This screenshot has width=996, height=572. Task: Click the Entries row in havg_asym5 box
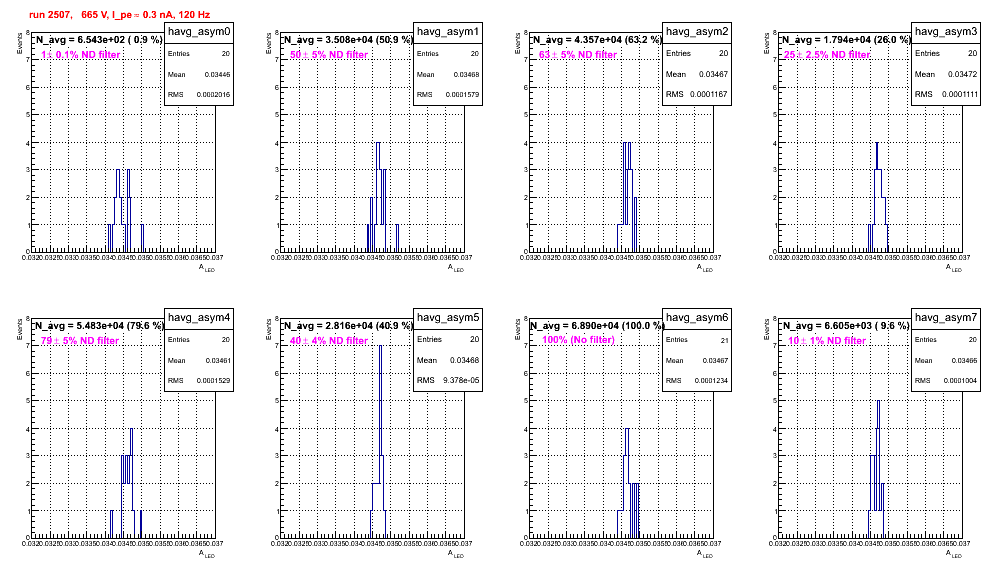[448, 339]
